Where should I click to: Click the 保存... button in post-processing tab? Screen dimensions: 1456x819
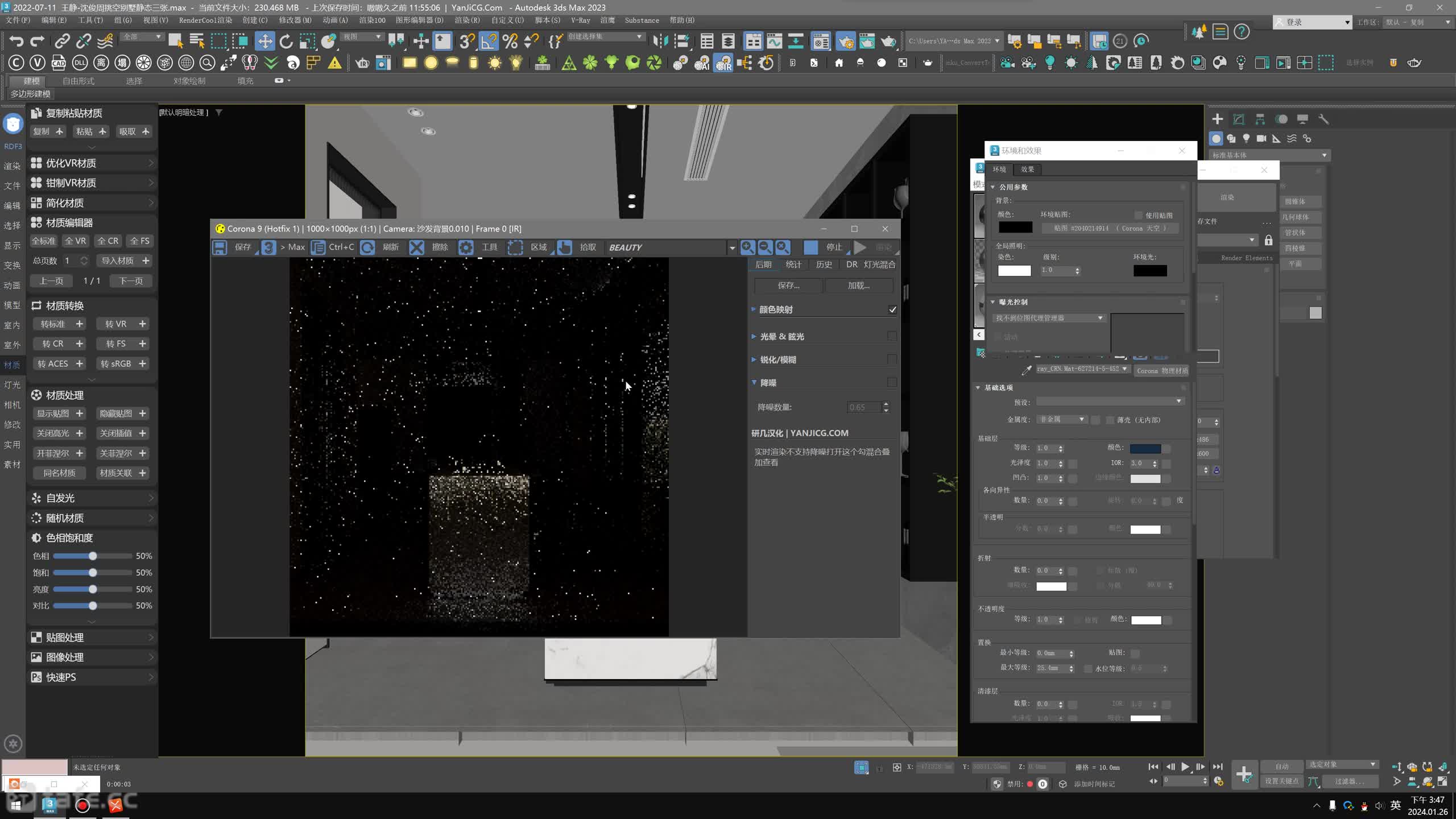pos(788,286)
